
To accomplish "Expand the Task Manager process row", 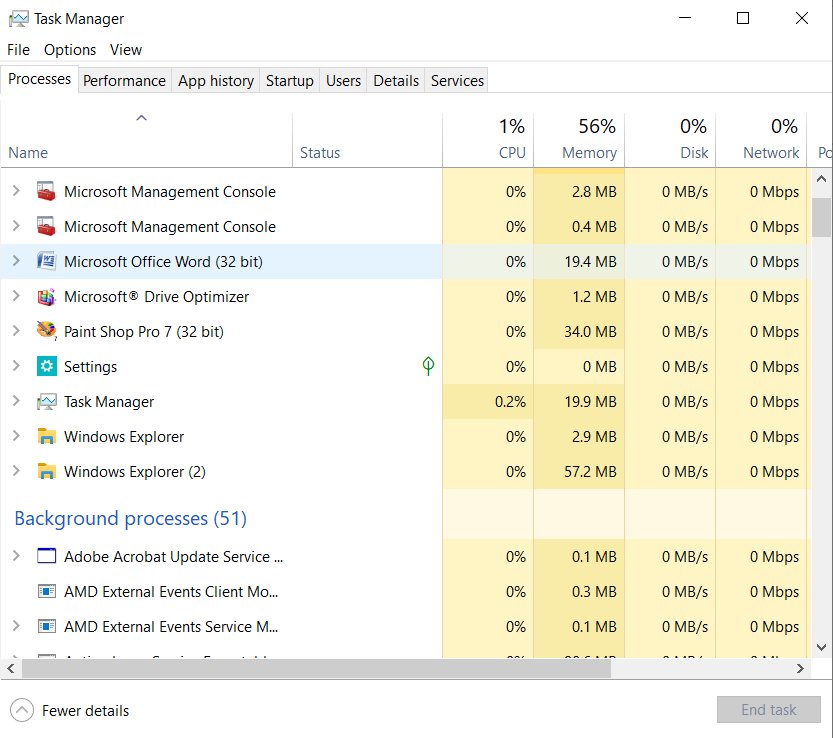I will pos(16,401).
